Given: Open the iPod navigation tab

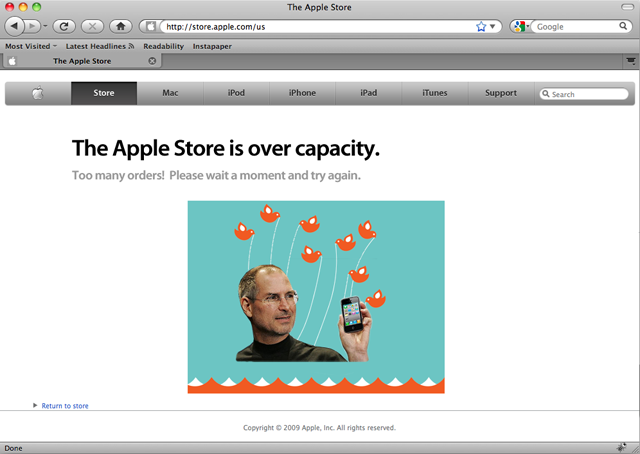Looking at the screenshot, I should tap(236, 93).
